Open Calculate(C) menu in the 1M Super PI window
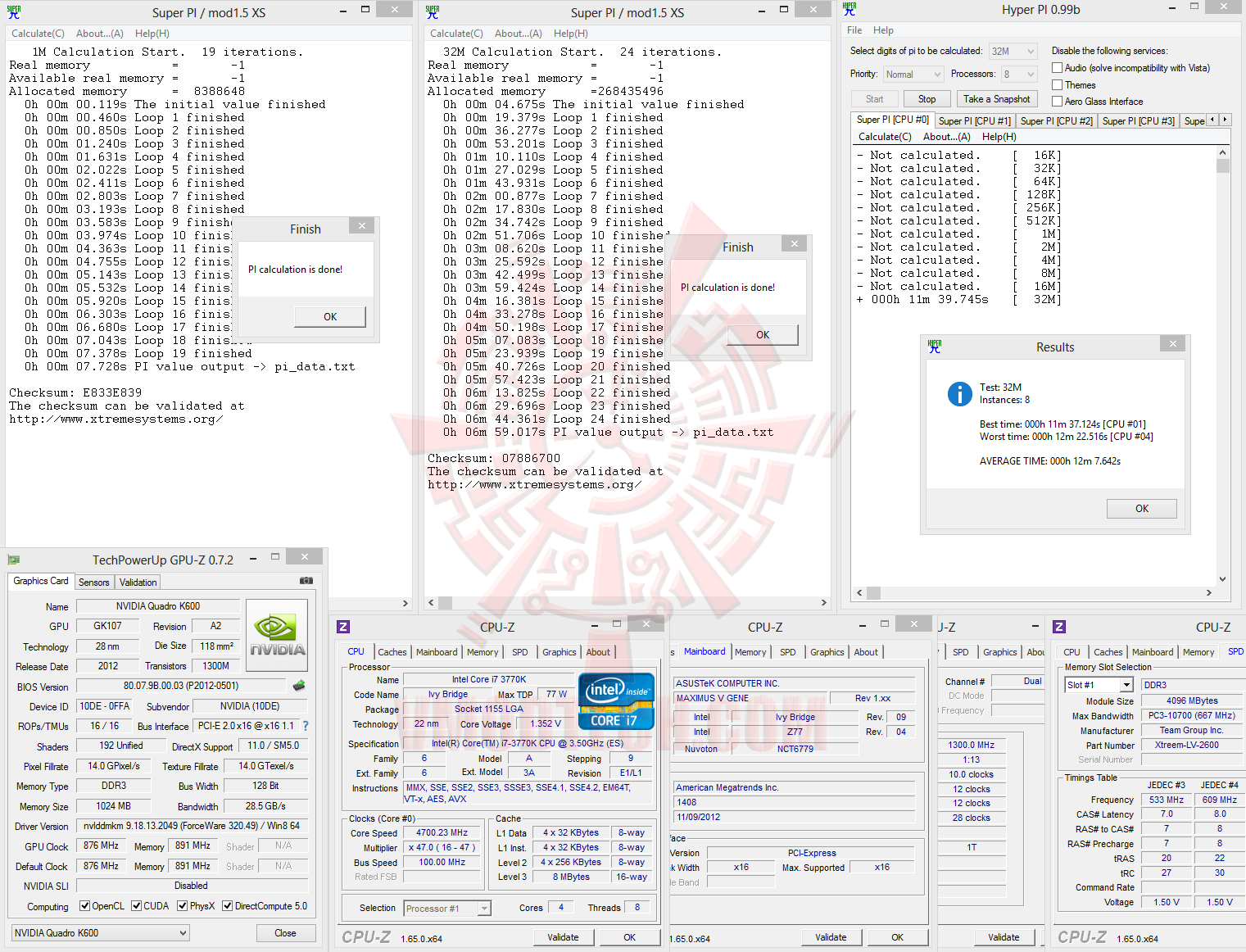 38,34
